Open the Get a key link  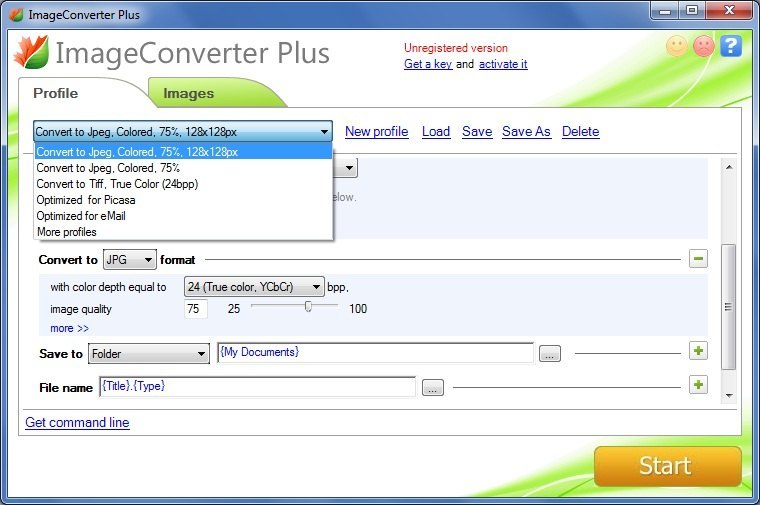428,64
